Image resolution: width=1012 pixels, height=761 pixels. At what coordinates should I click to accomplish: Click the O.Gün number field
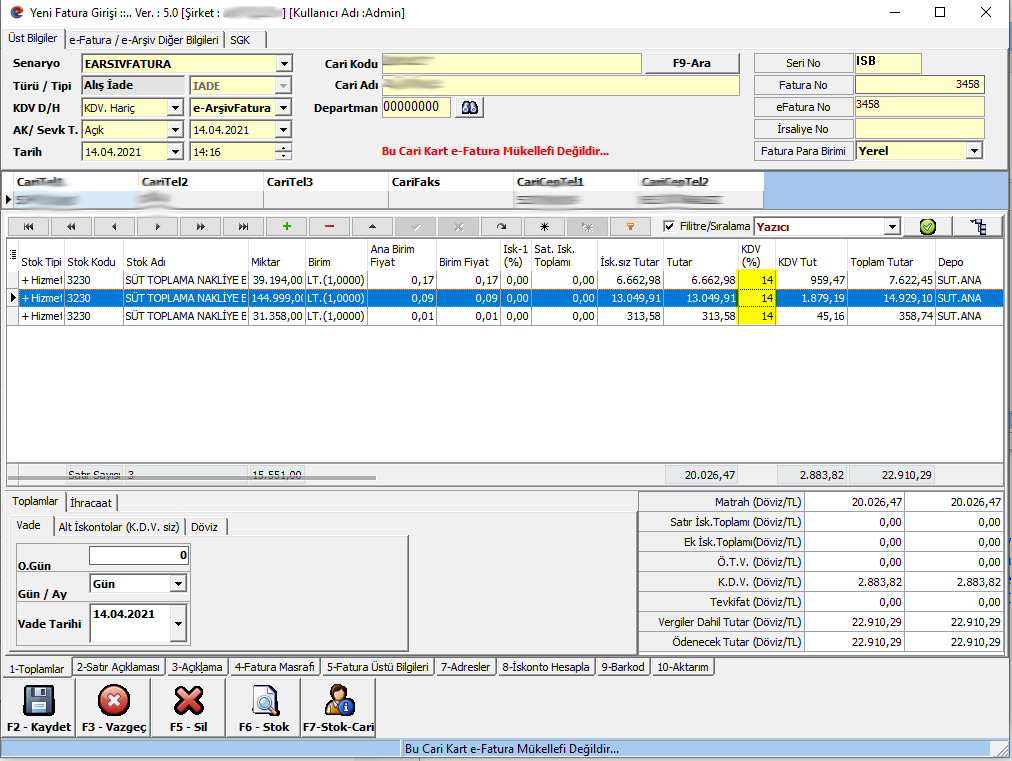(x=139, y=555)
